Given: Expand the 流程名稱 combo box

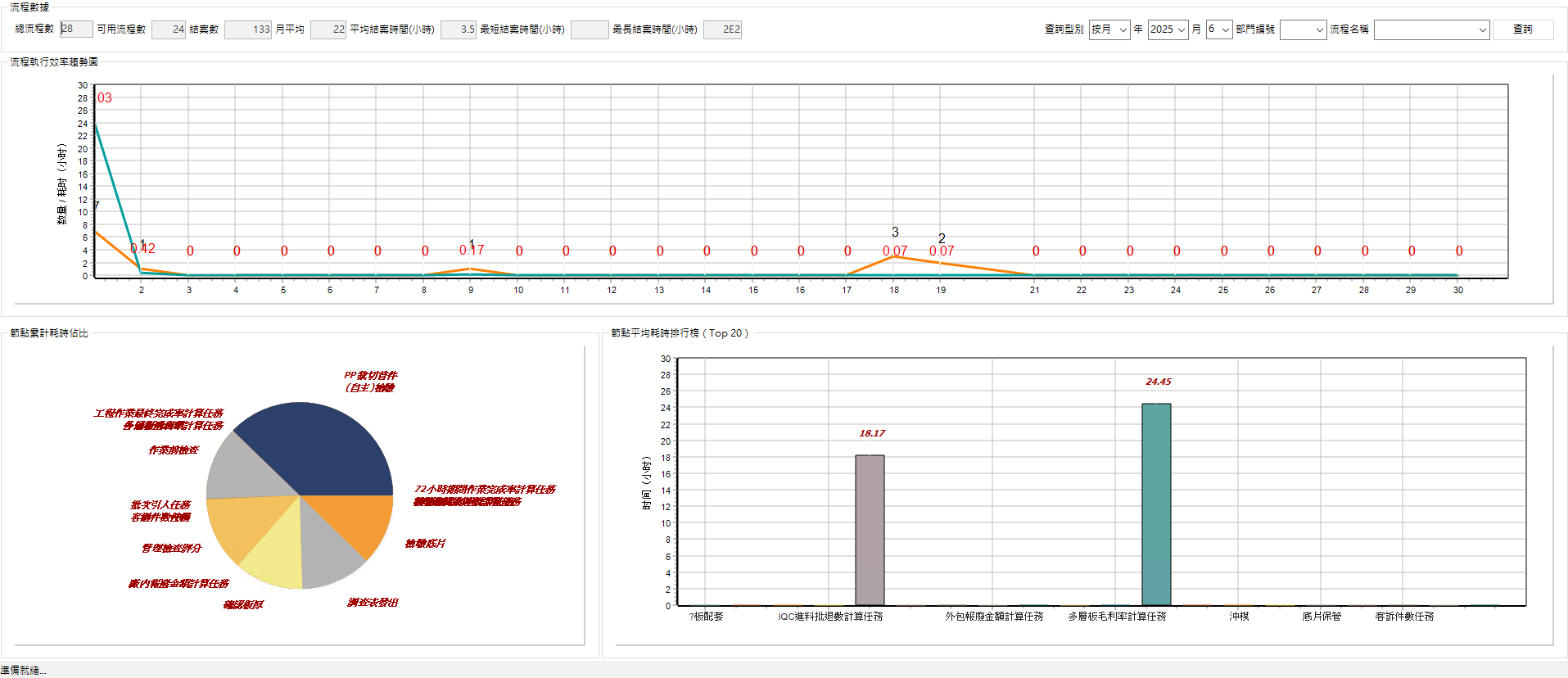Looking at the screenshot, I should coord(1431,29).
